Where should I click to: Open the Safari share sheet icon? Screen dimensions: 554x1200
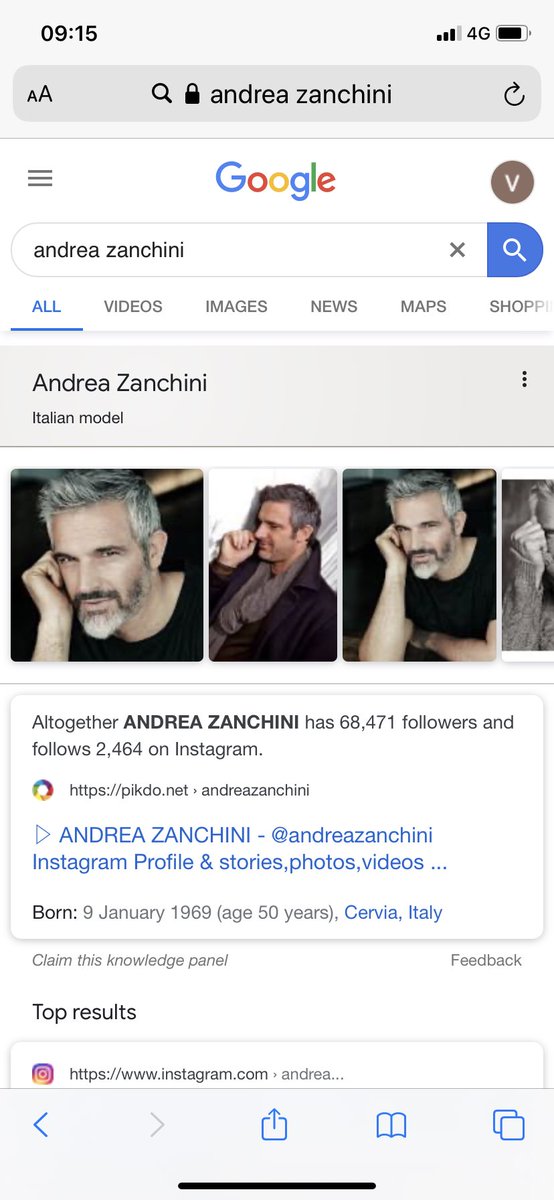click(x=274, y=1124)
